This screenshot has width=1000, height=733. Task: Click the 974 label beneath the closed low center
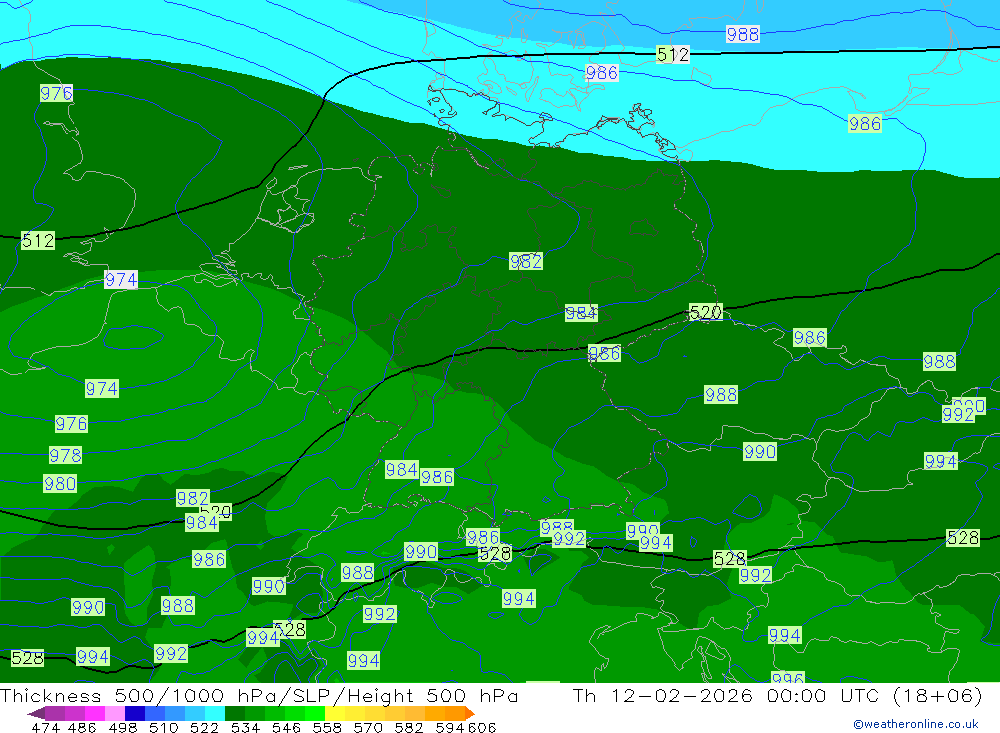[x=101, y=388]
